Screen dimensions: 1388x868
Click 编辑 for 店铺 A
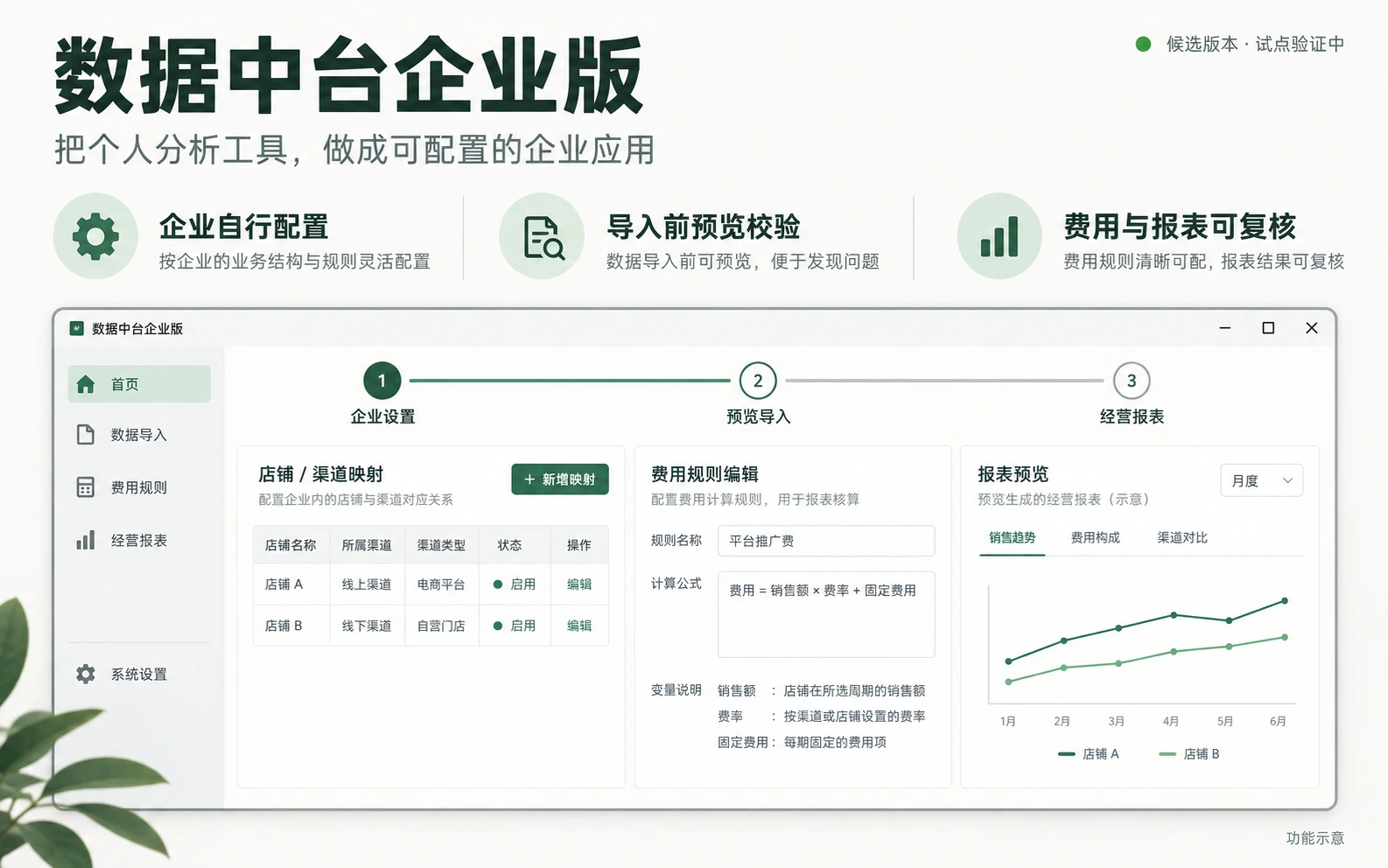click(579, 584)
